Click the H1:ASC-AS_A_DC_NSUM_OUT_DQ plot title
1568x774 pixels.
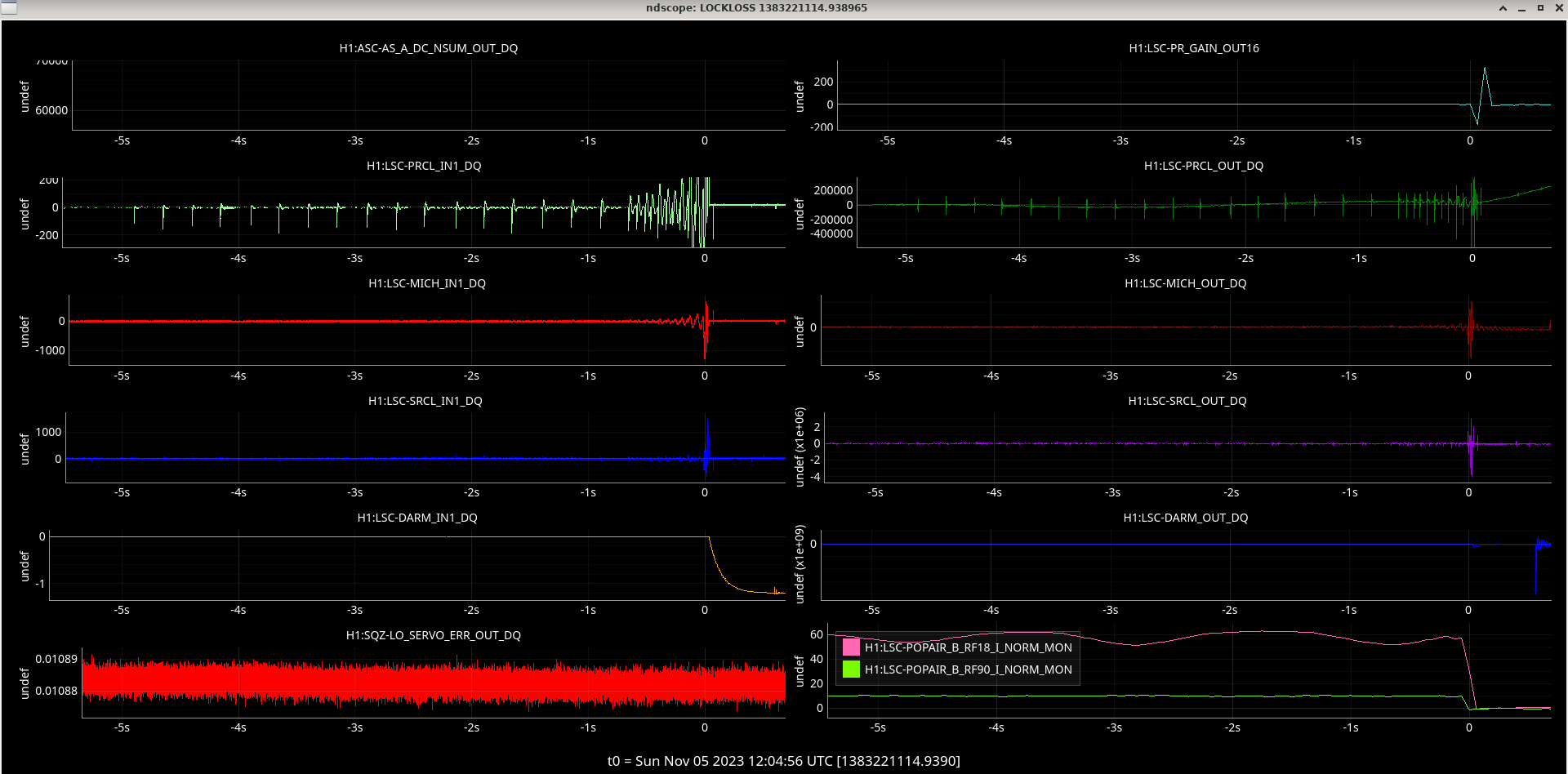[x=429, y=48]
